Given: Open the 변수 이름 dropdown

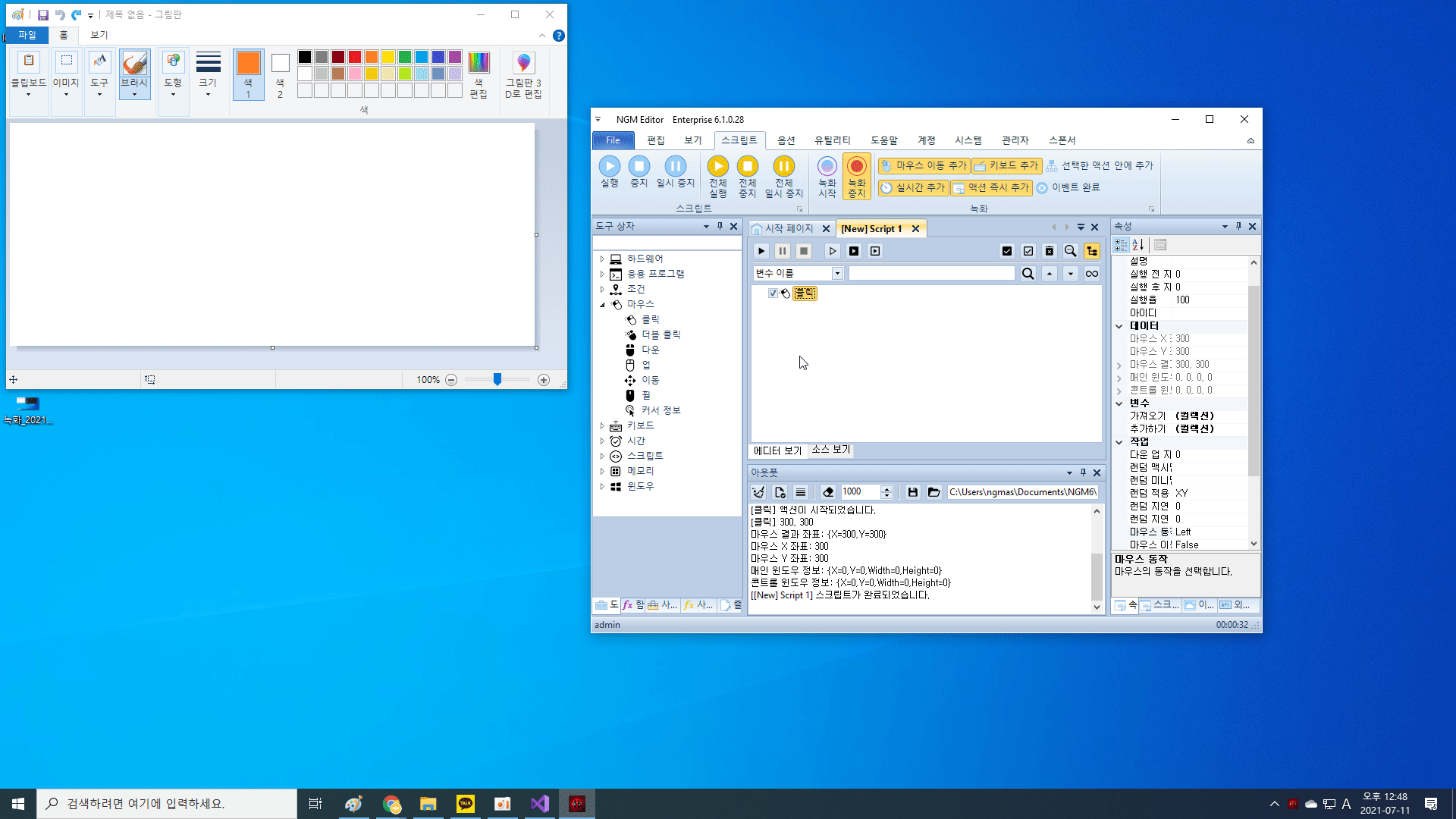Looking at the screenshot, I should (837, 274).
